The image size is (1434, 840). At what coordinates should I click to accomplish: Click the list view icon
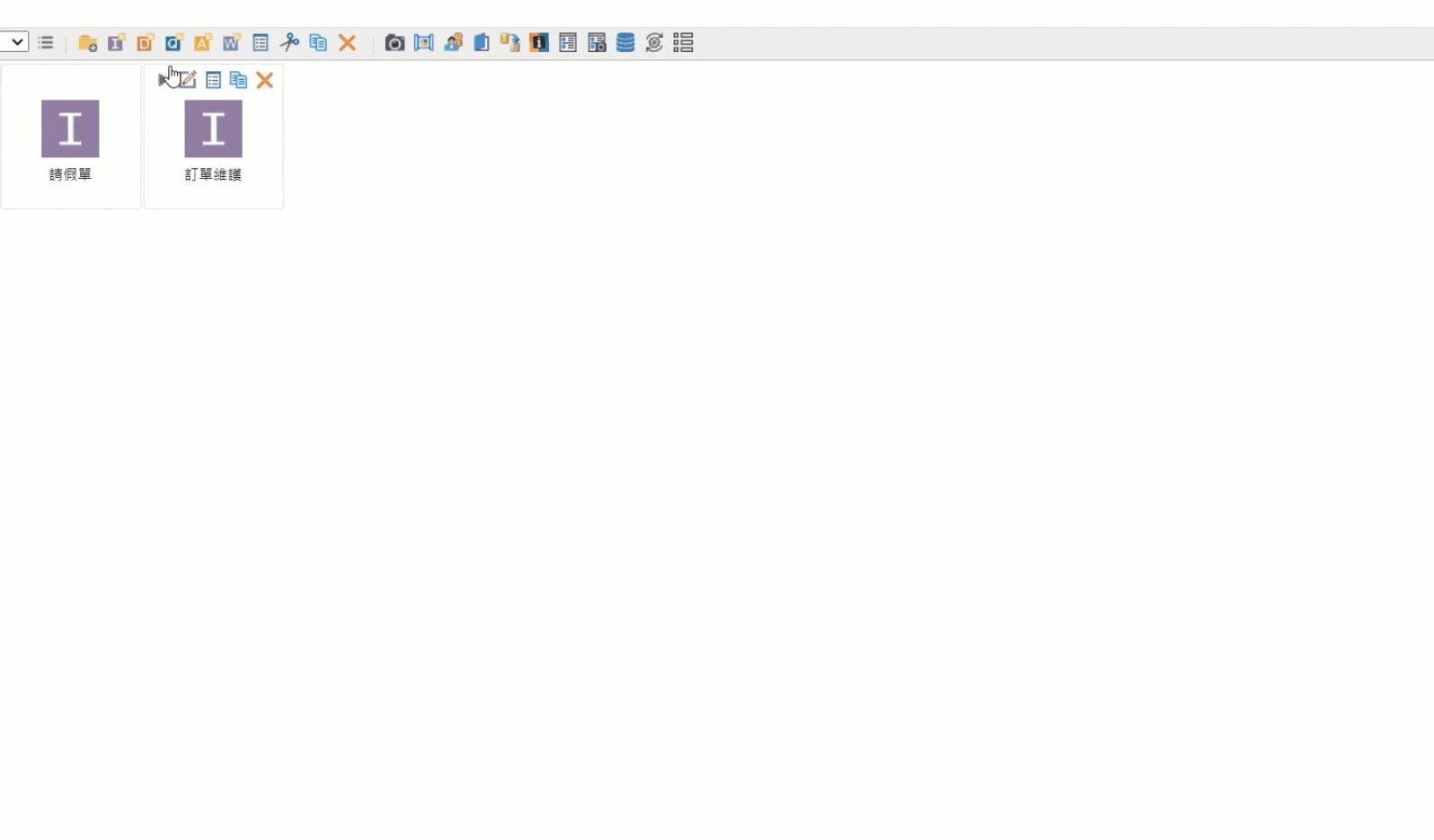[46, 42]
